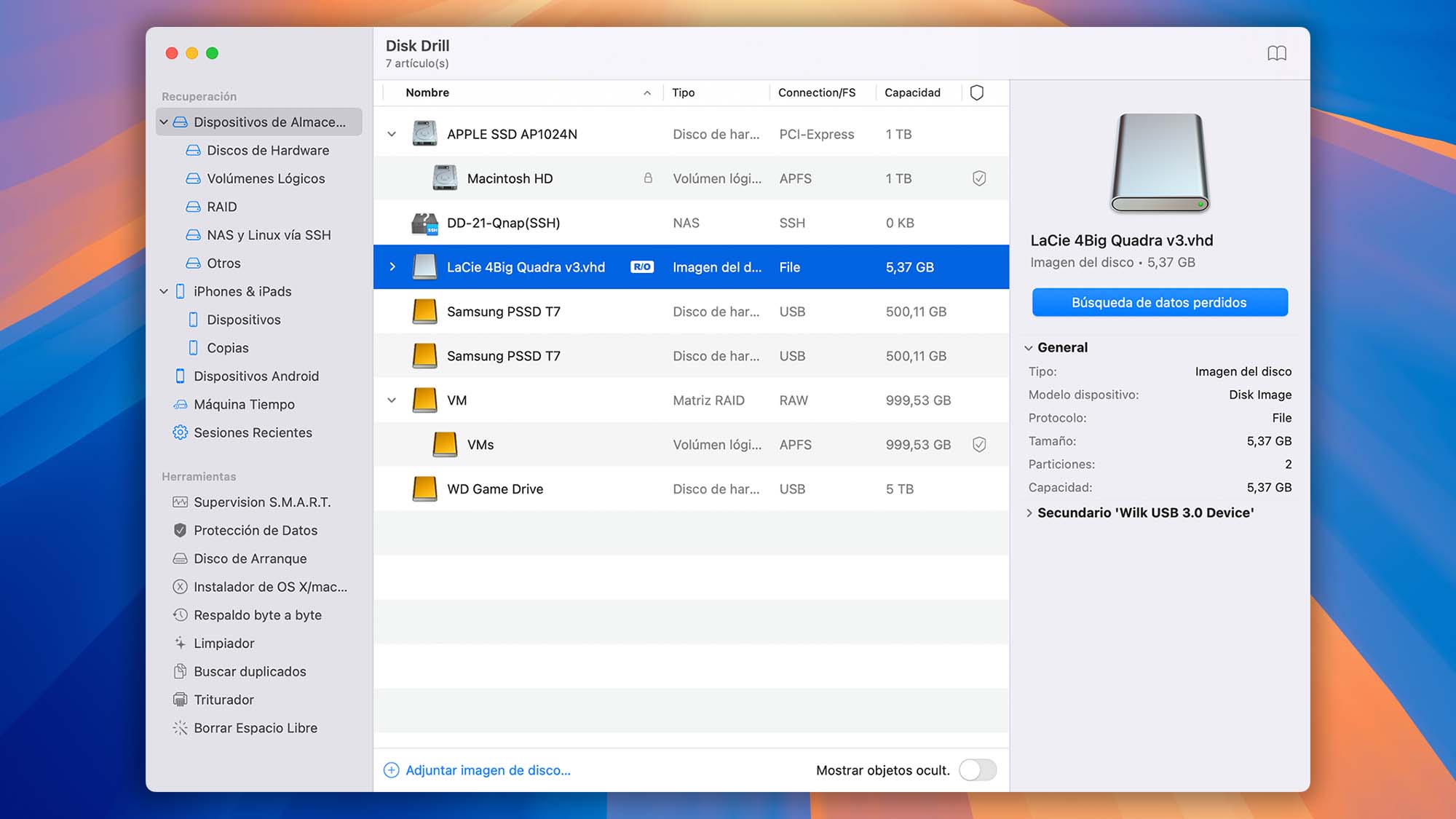Click the green zoom window button
1456x819 pixels.
tap(212, 53)
